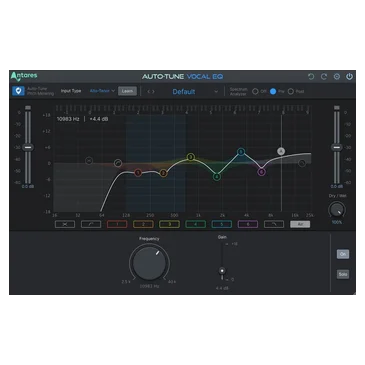This screenshot has height=365, width=365.
Task: Open the Input Type dropdown
Action: pos(102,91)
